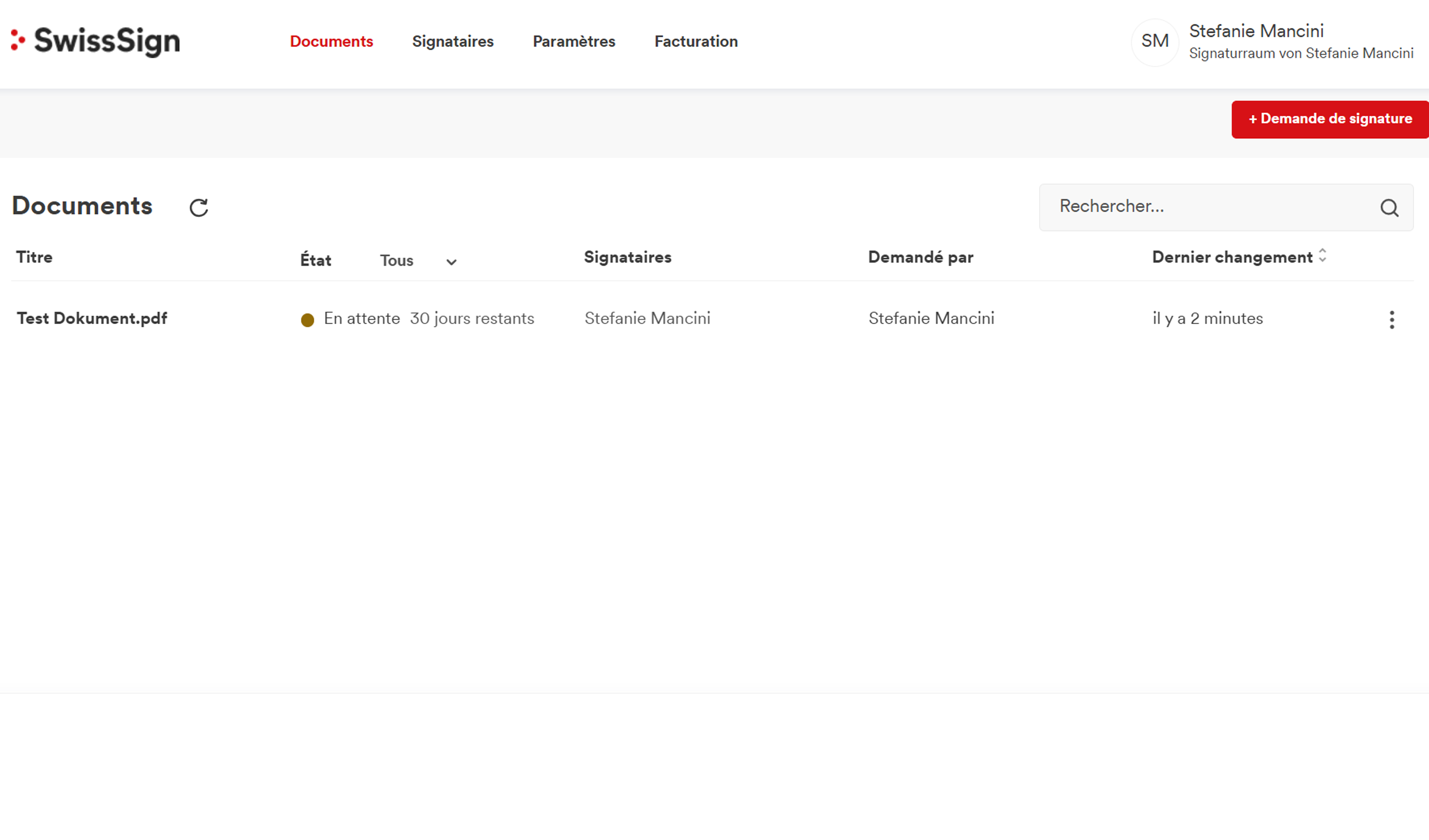Click the Tous filter value

(396, 260)
